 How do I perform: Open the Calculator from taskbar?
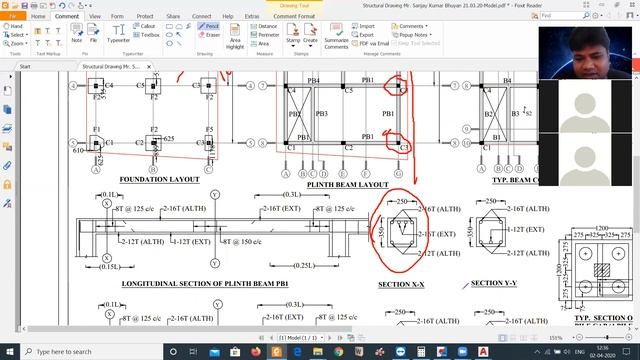click(x=421, y=351)
